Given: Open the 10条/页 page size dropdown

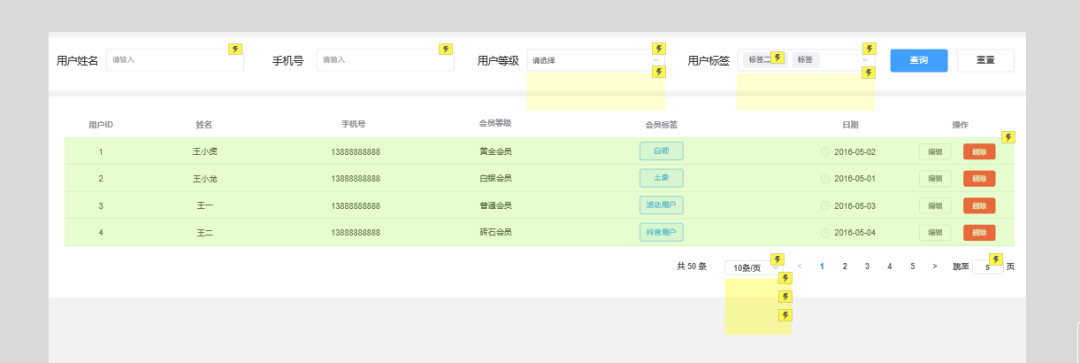Looking at the screenshot, I should (x=754, y=267).
